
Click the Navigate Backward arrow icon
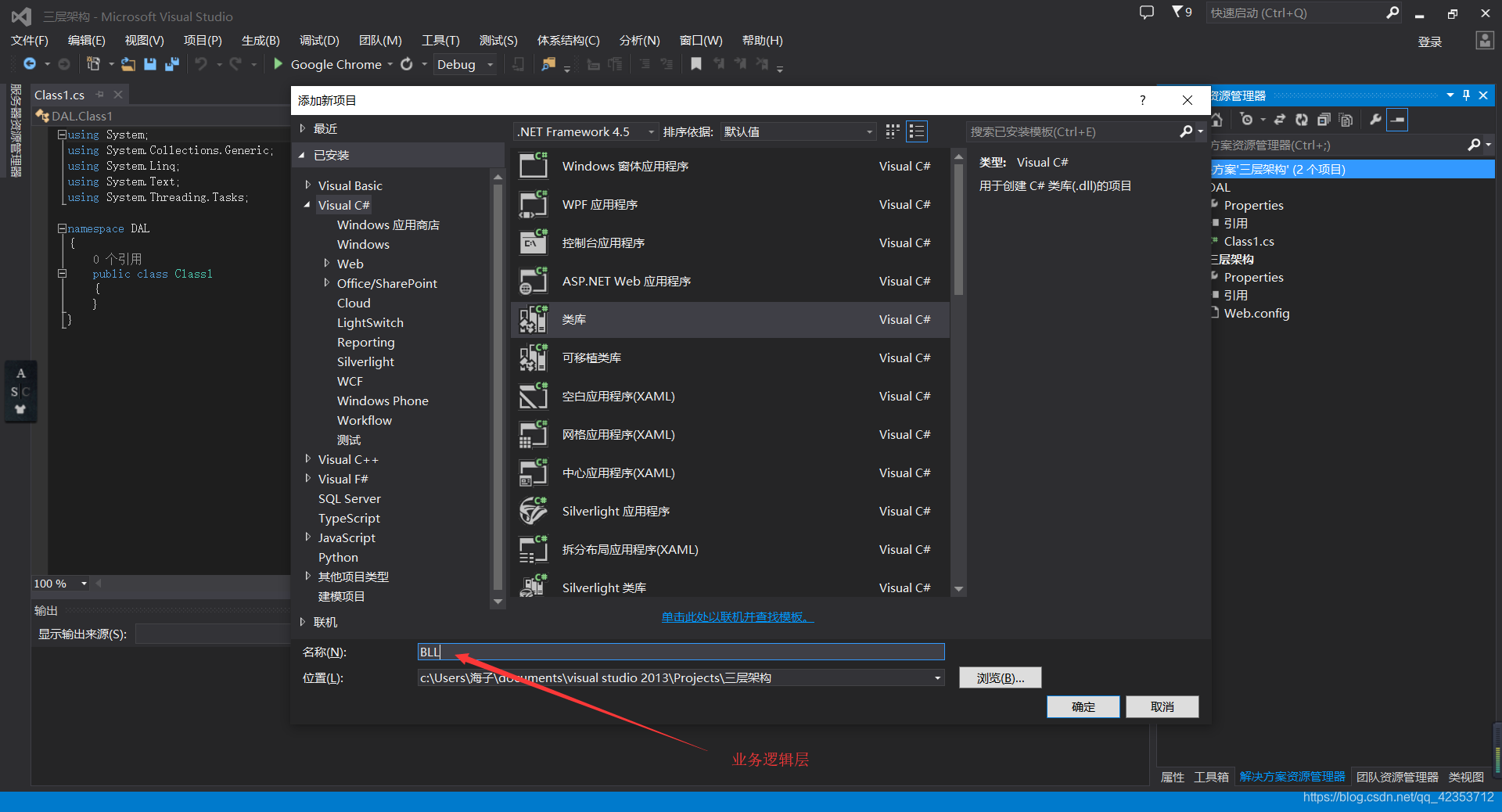point(30,64)
